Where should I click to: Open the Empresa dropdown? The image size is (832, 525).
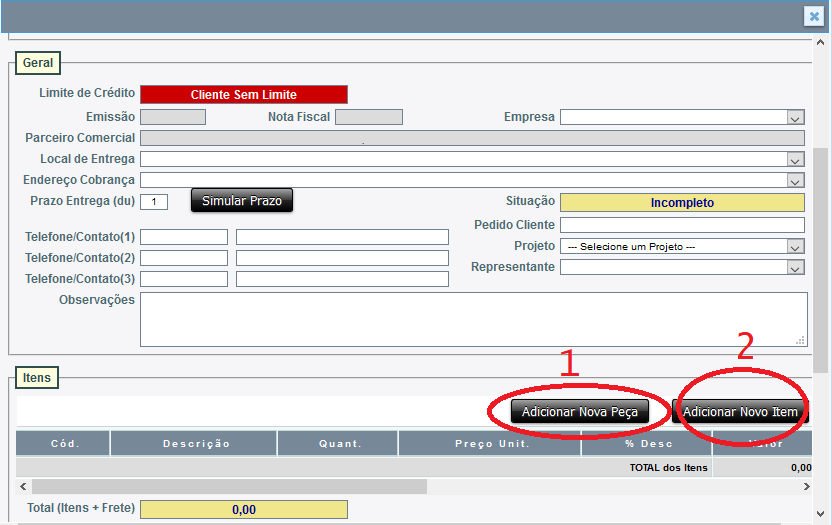(x=682, y=117)
